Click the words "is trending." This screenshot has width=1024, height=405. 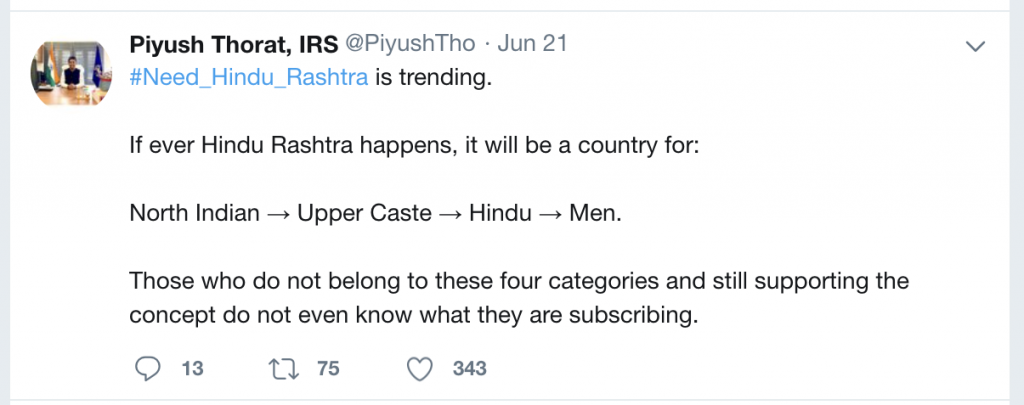click(433, 78)
